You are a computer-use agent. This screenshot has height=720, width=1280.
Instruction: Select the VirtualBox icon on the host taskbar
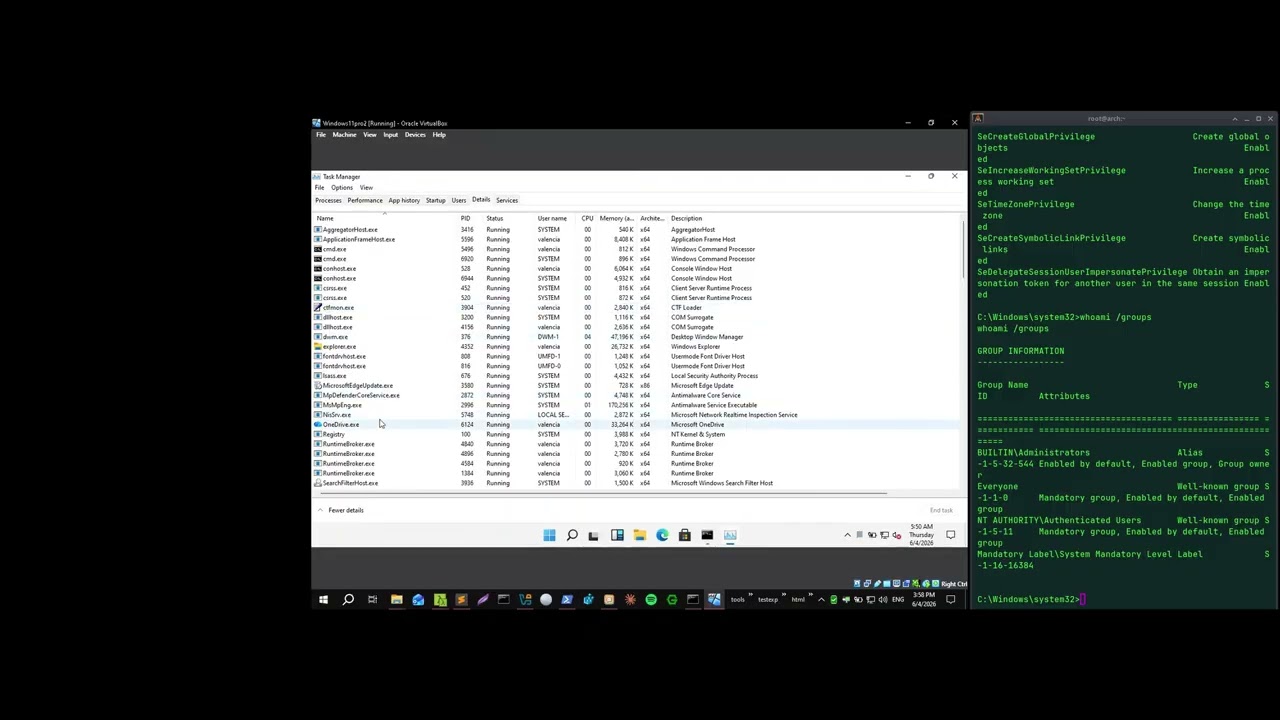pos(714,600)
